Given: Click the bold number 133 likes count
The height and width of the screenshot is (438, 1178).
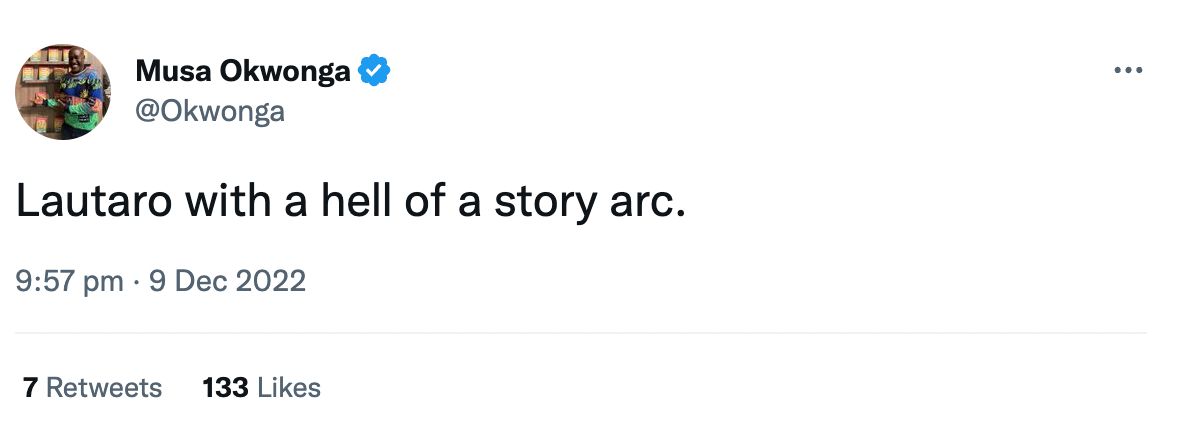Looking at the screenshot, I should (x=225, y=387).
